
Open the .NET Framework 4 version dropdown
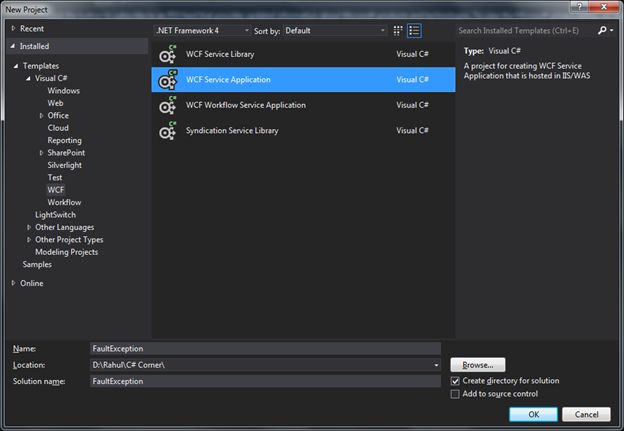click(x=202, y=31)
